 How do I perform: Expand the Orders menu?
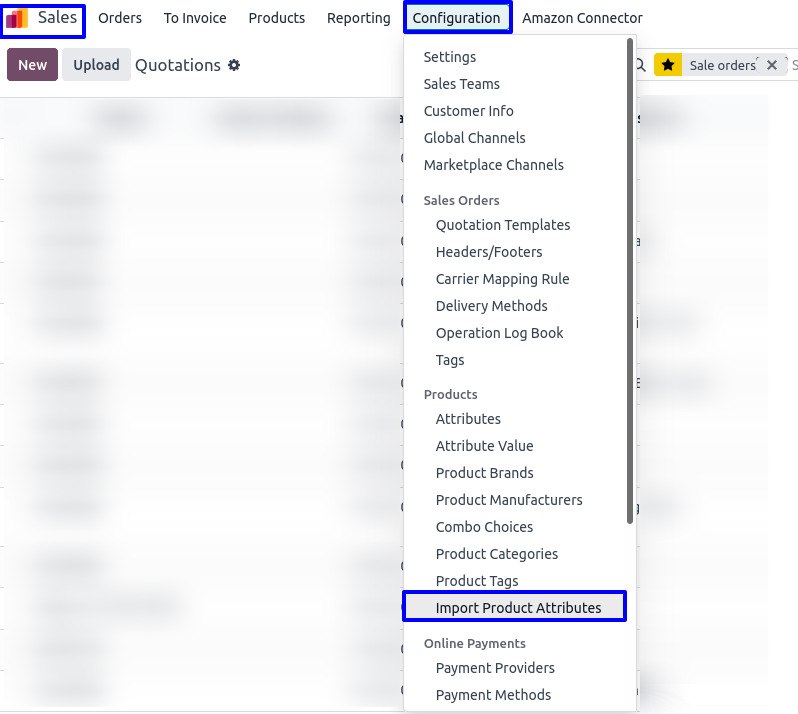(x=120, y=18)
